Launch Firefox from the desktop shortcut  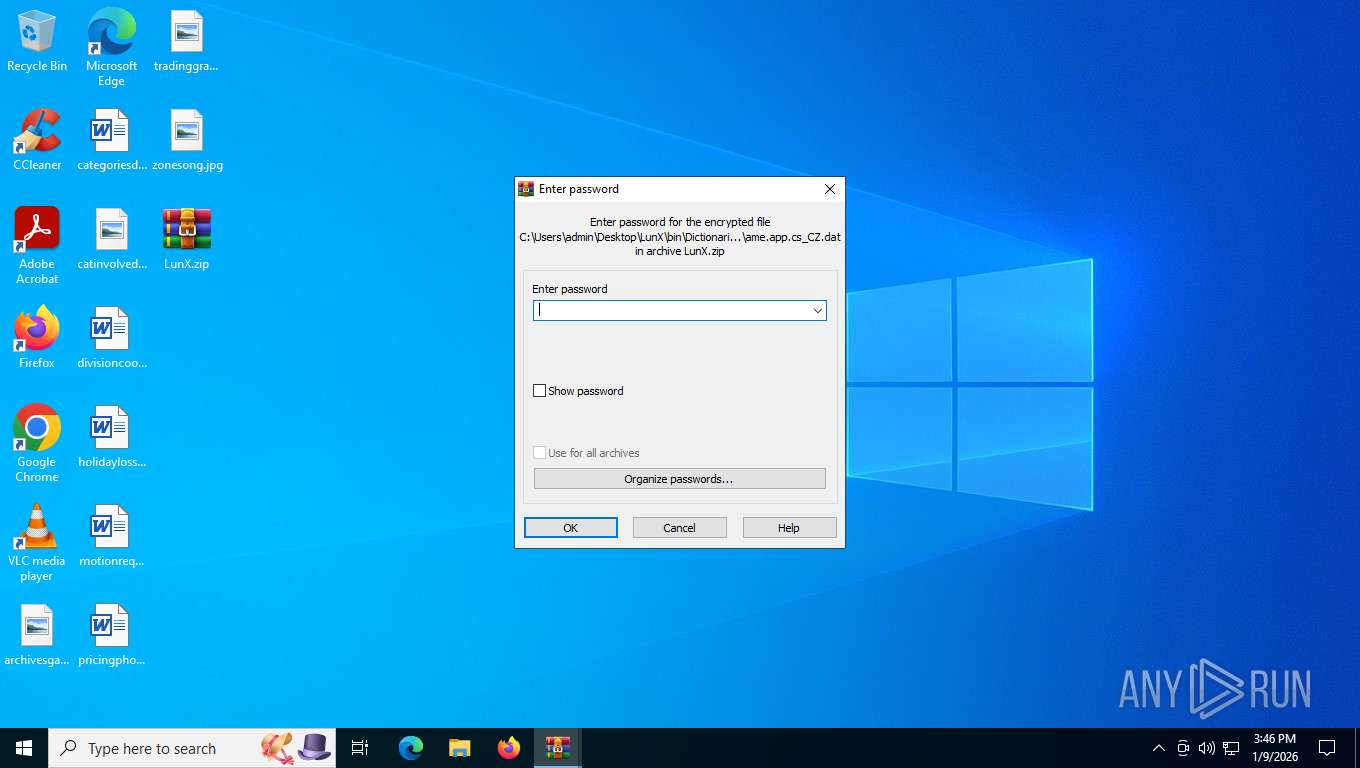coord(37,338)
